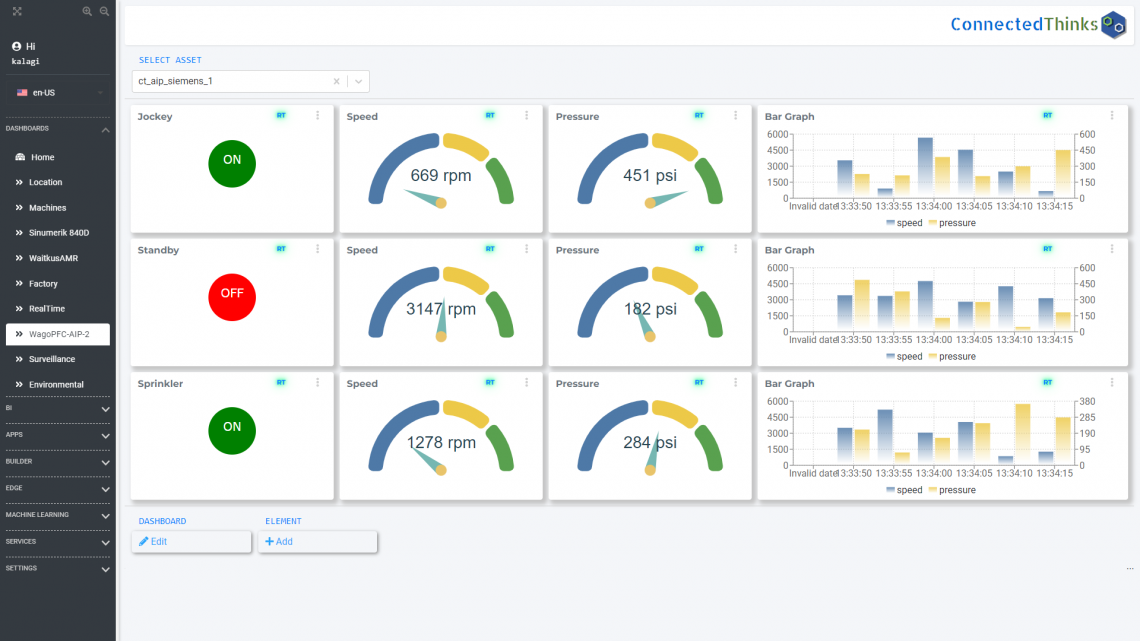Open the en-US language dropdown

point(60,92)
